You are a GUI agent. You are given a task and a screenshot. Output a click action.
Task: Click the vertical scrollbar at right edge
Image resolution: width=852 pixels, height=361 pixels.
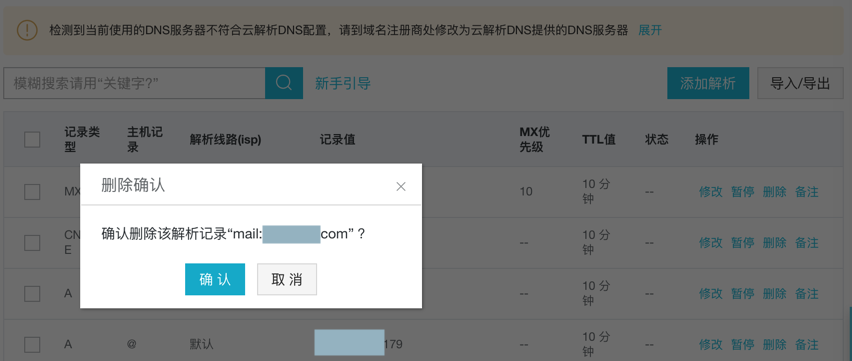pyautogui.click(x=849, y=332)
